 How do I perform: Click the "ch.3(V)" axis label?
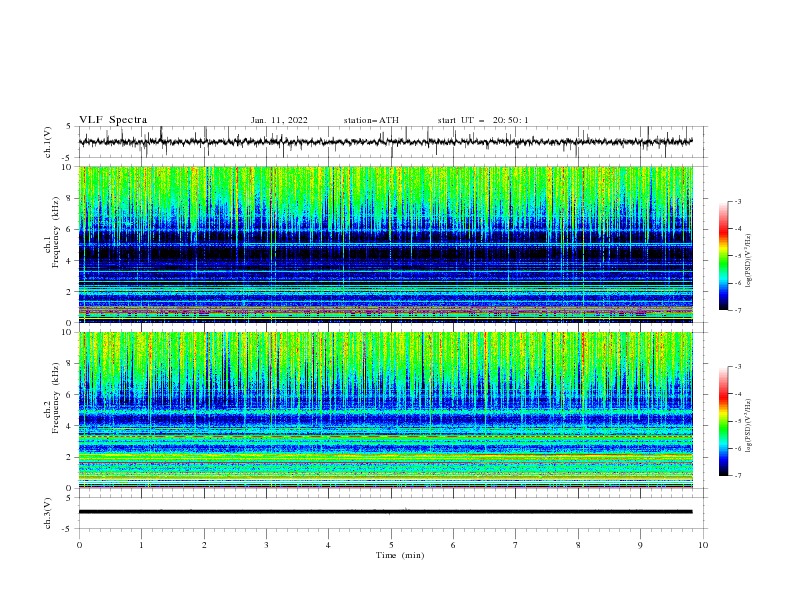[x=48, y=513]
